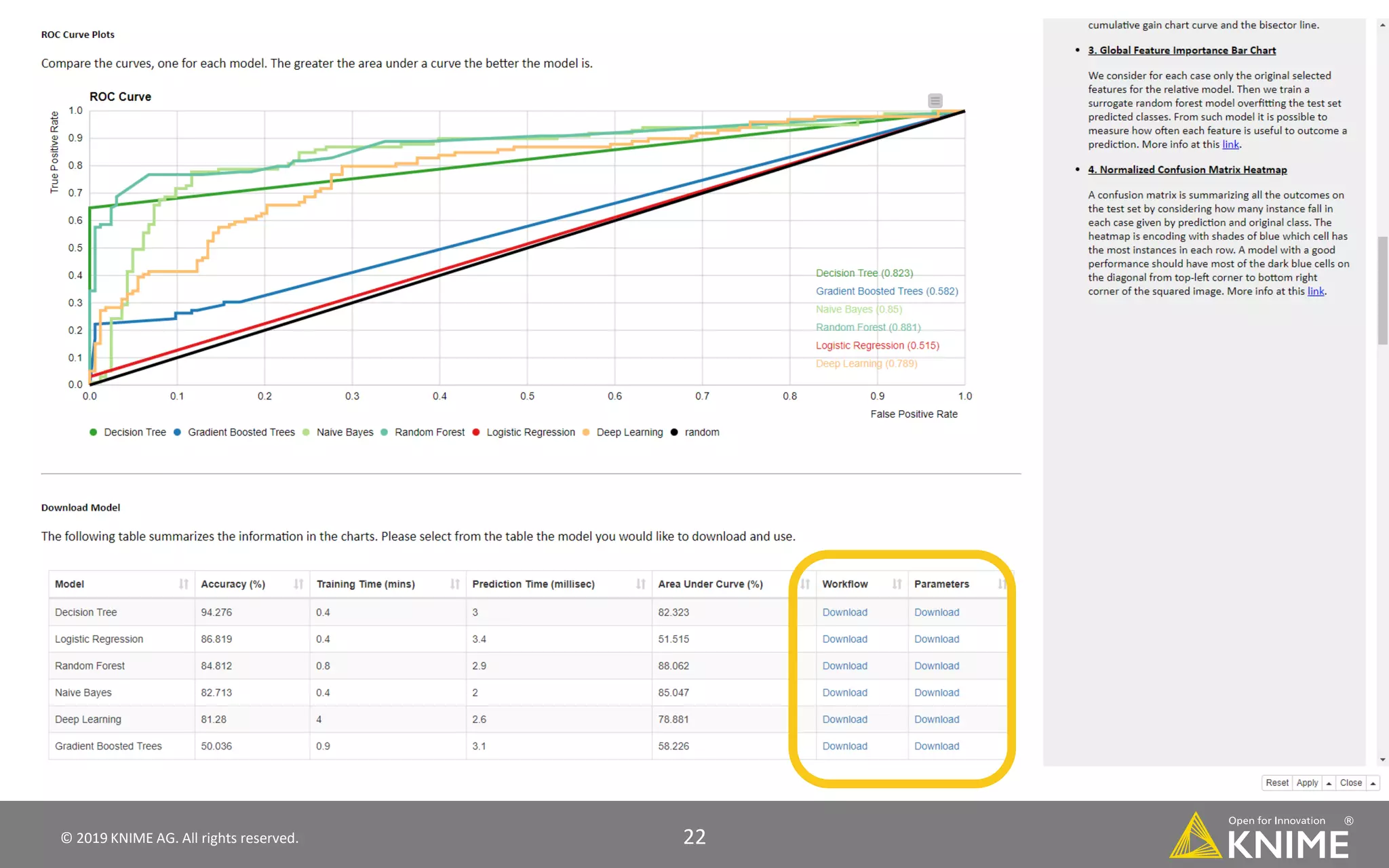Expand the Apply button dropdown arrow

[1329, 783]
